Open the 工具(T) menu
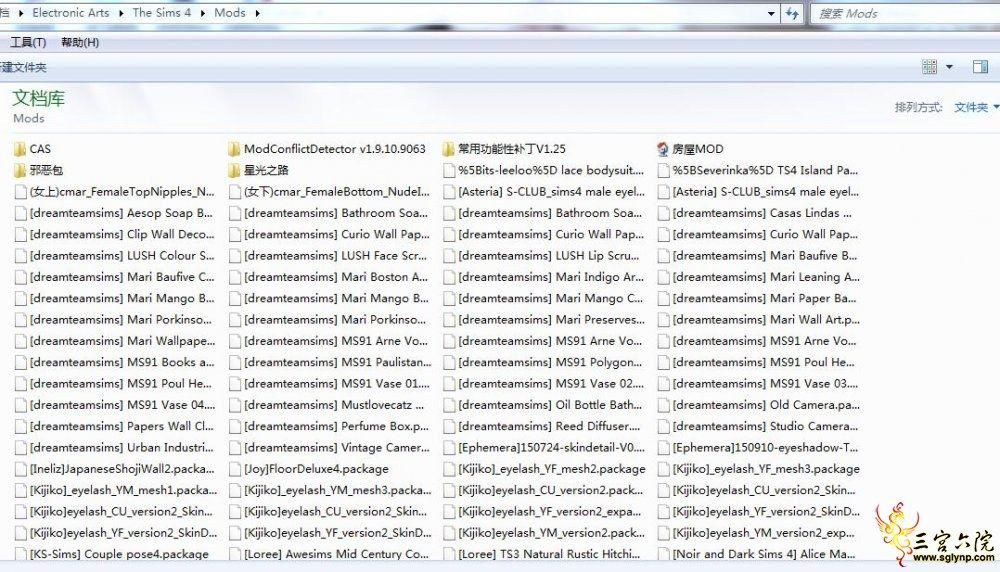The height and width of the screenshot is (572, 1000). point(28,43)
